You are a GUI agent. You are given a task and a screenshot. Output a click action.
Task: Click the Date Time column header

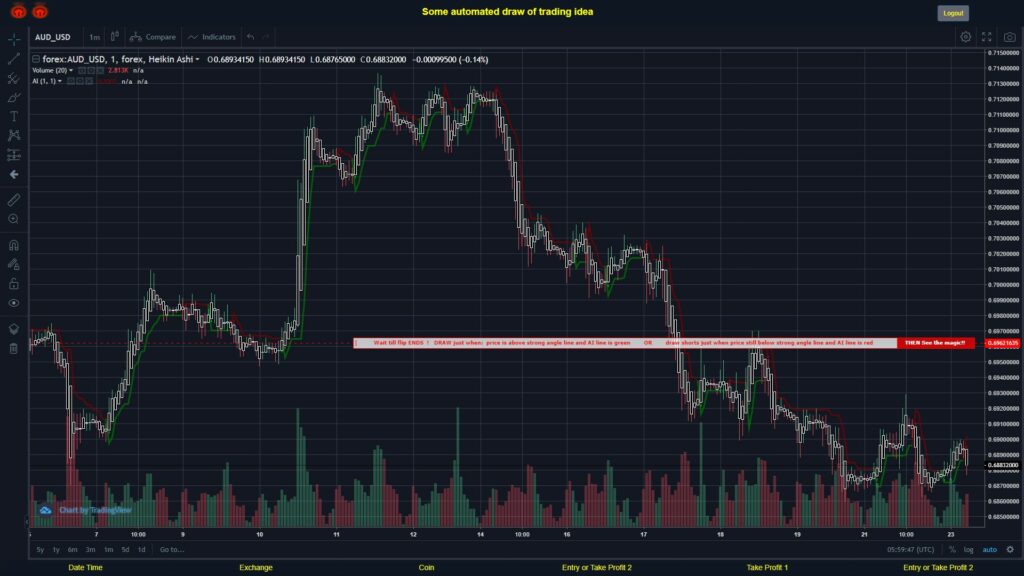[x=86, y=568]
